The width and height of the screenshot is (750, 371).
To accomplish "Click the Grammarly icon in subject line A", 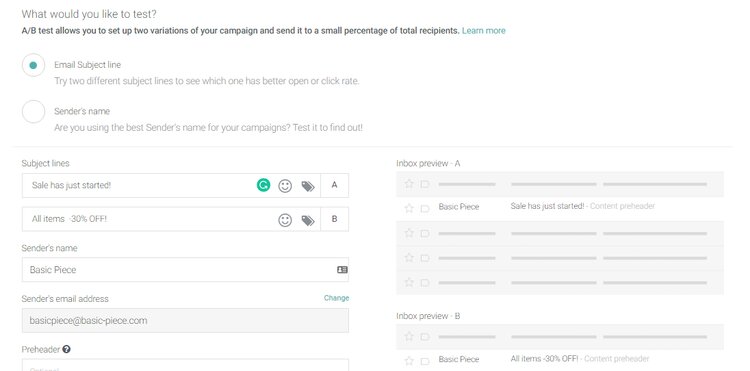I will tap(263, 185).
